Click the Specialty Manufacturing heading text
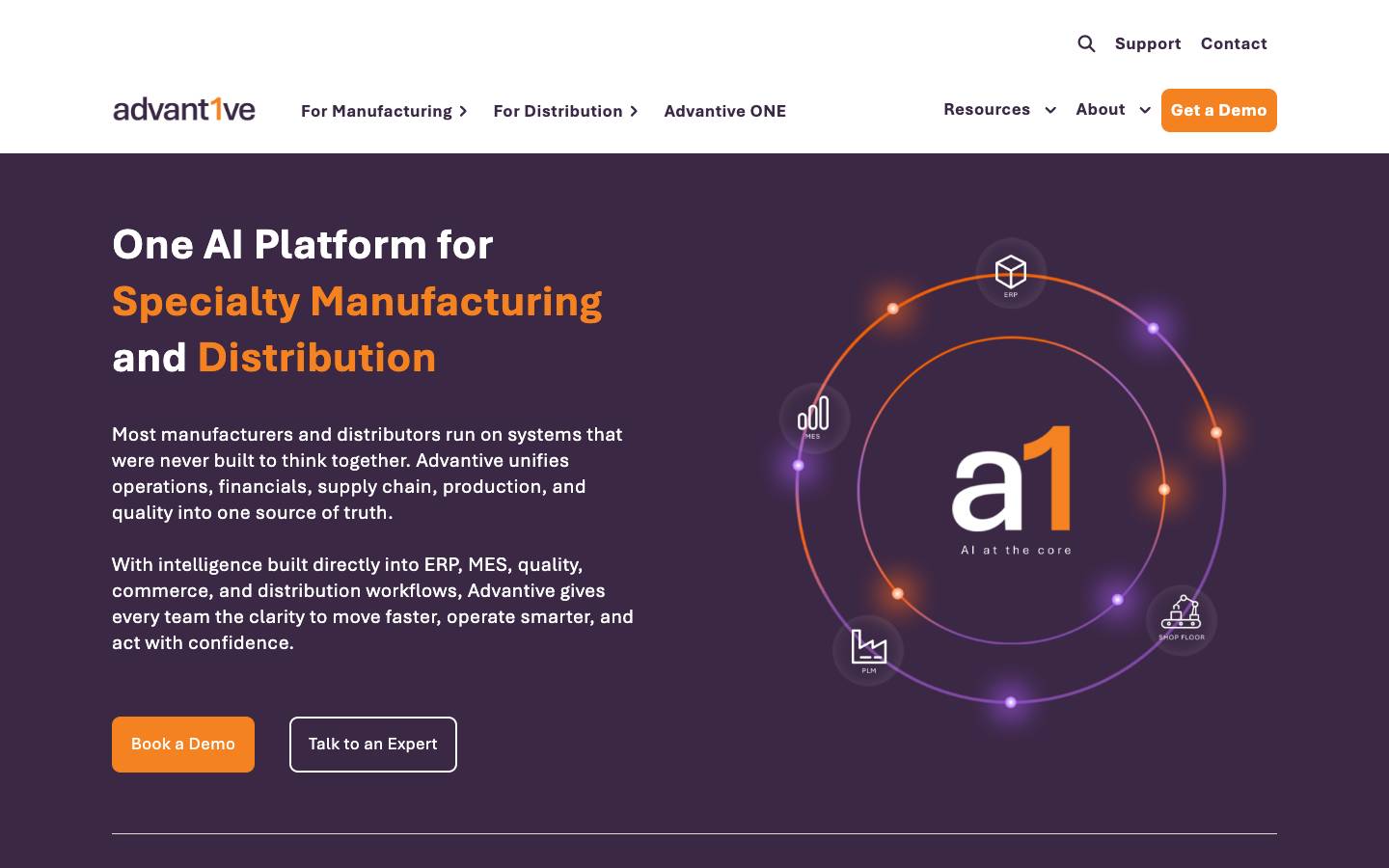 click(x=357, y=302)
